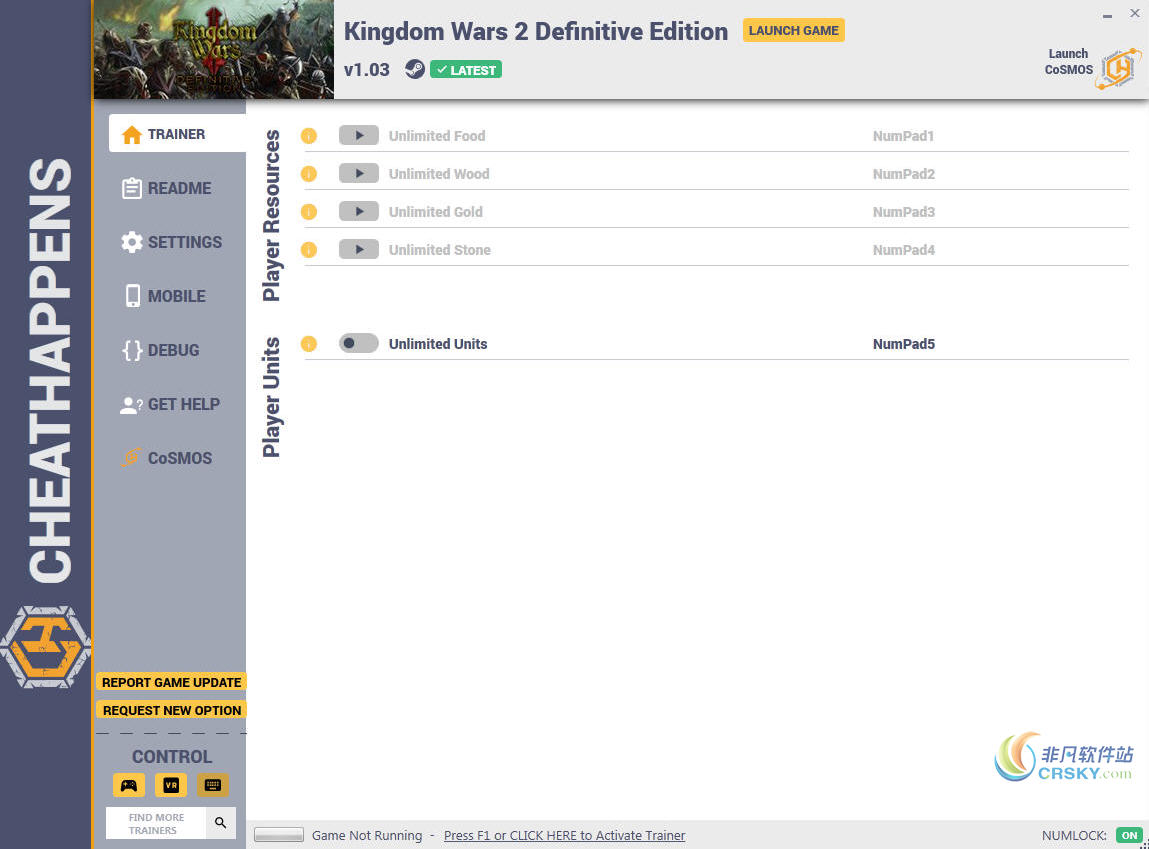This screenshot has width=1149, height=849.
Task: Click the LAUNCH GAME button
Action: point(794,31)
